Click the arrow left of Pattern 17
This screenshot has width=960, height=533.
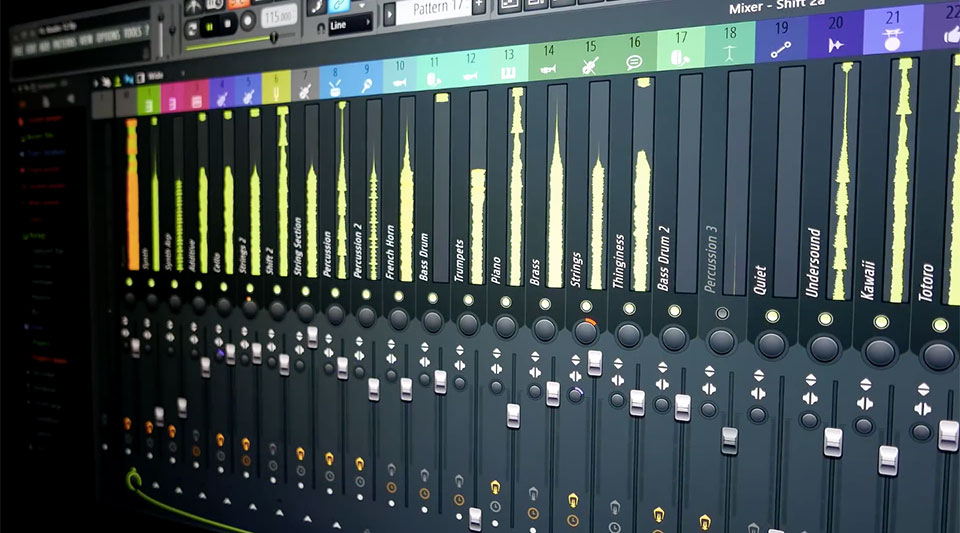pos(389,15)
